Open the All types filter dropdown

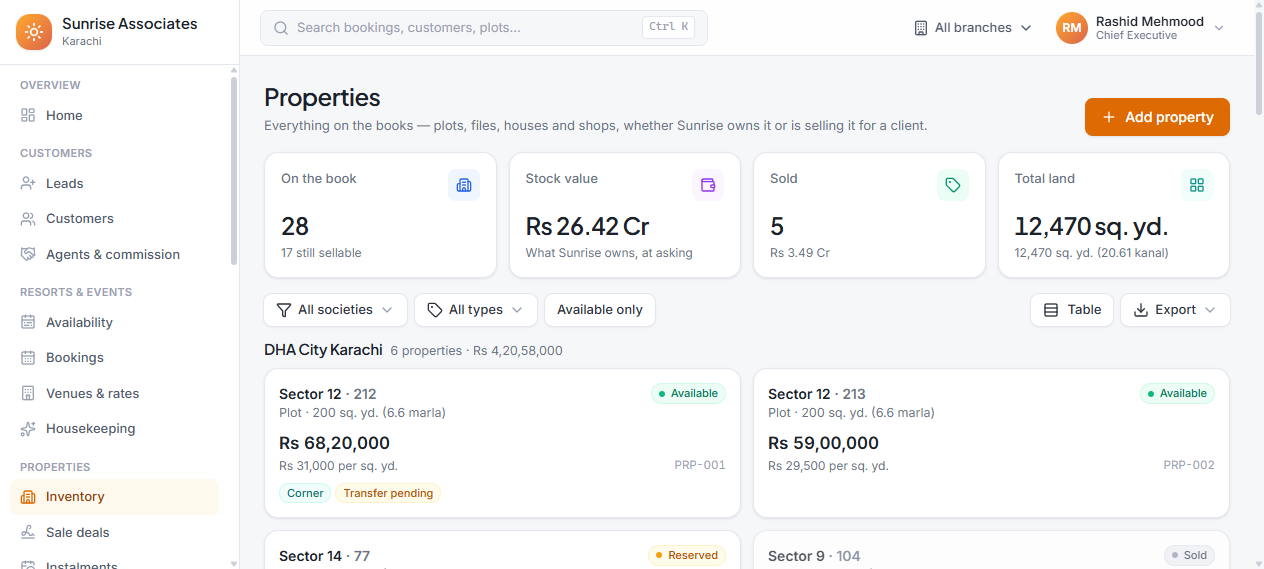click(476, 310)
